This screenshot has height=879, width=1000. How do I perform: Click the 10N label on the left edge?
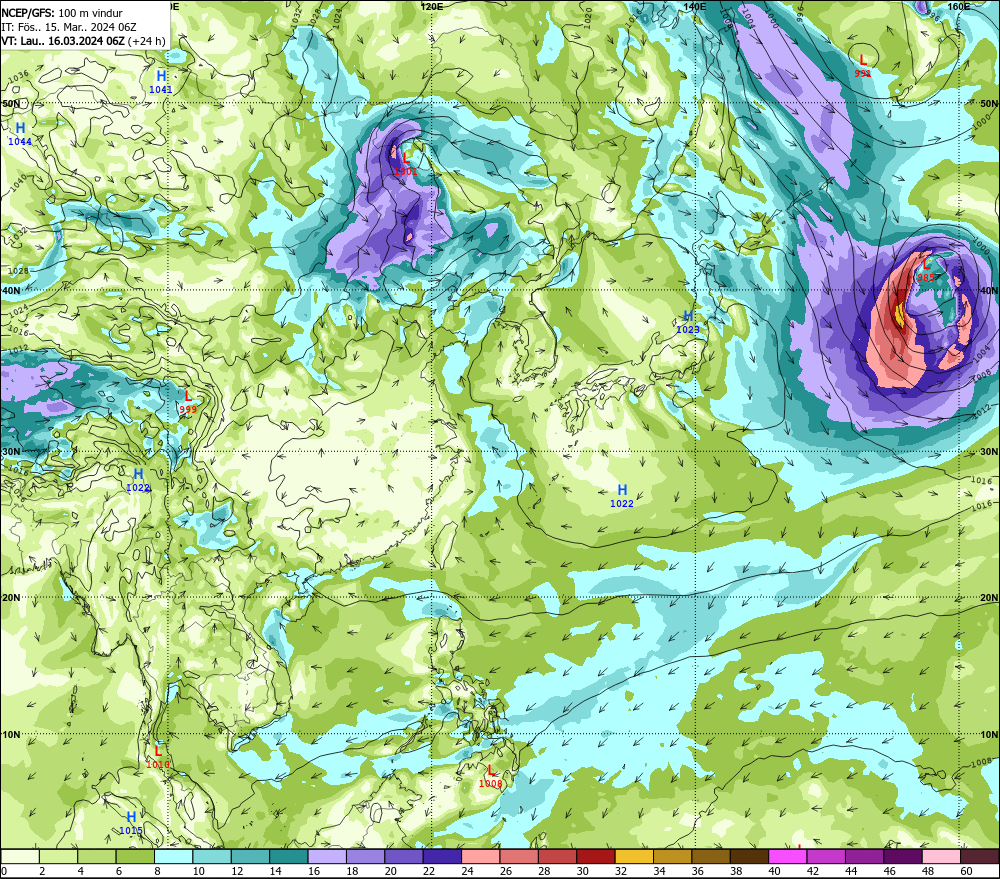11,735
